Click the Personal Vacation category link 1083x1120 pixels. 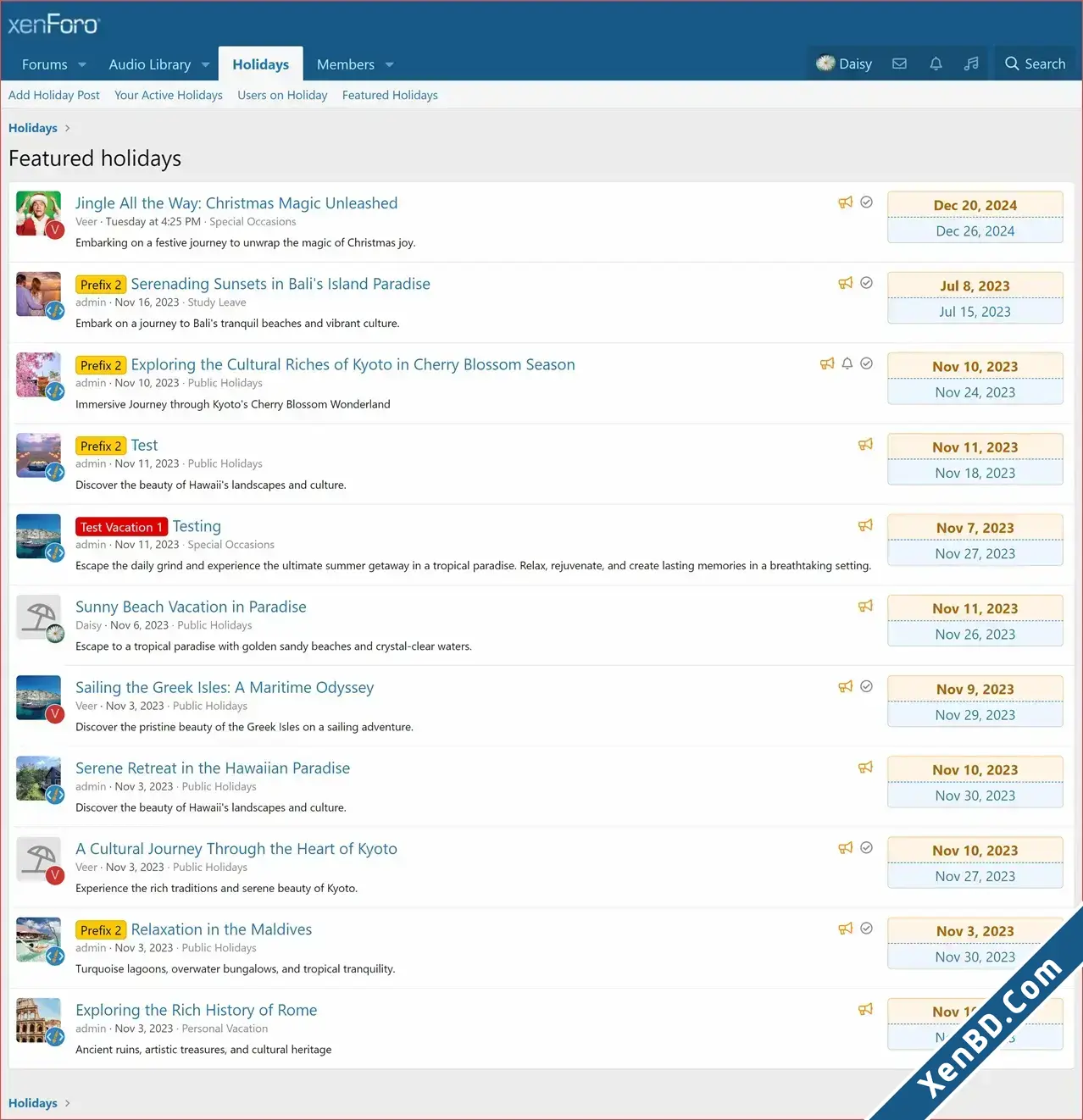click(x=225, y=1029)
